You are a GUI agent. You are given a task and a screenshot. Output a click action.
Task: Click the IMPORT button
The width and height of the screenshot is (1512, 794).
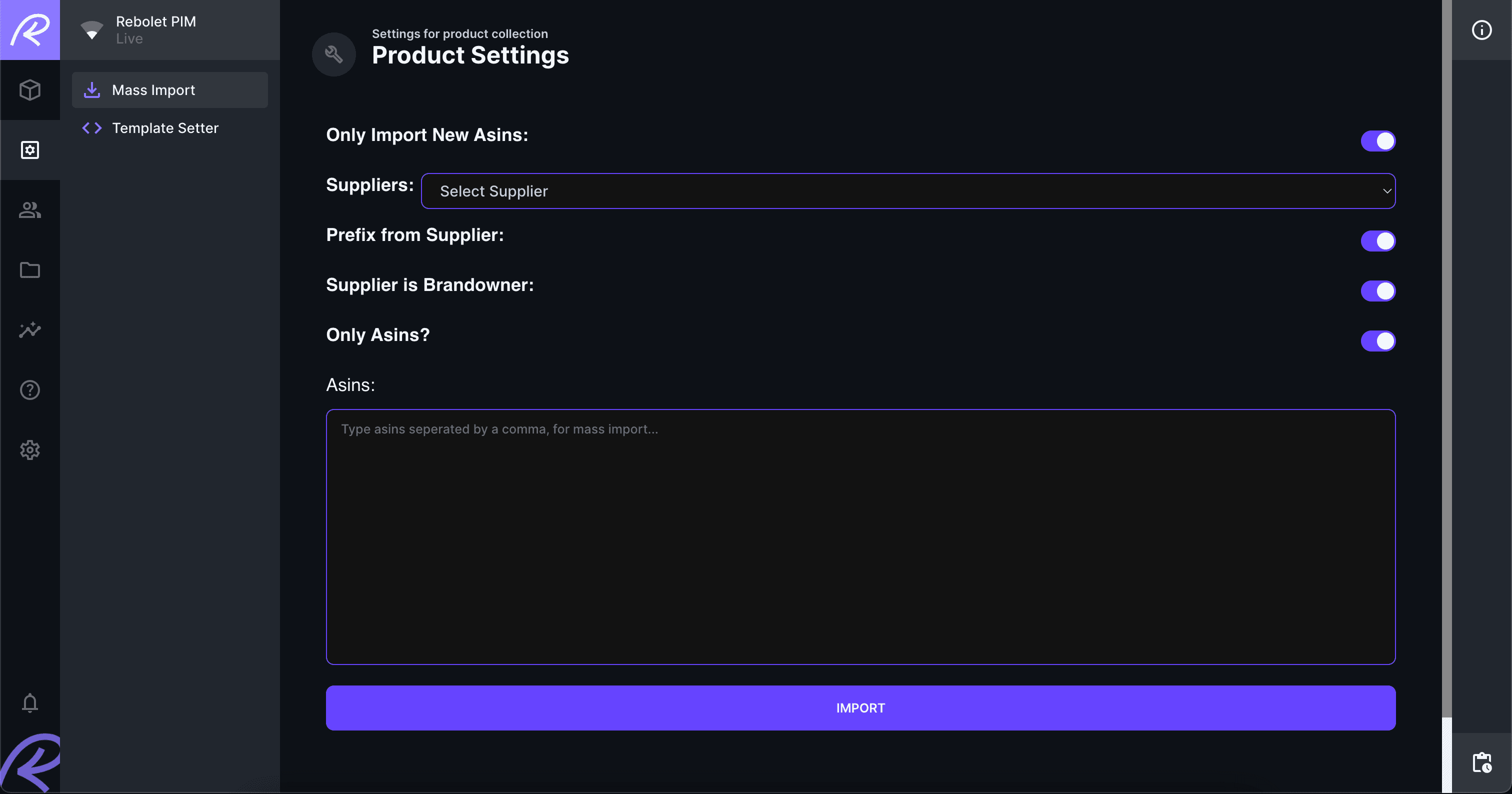860,707
